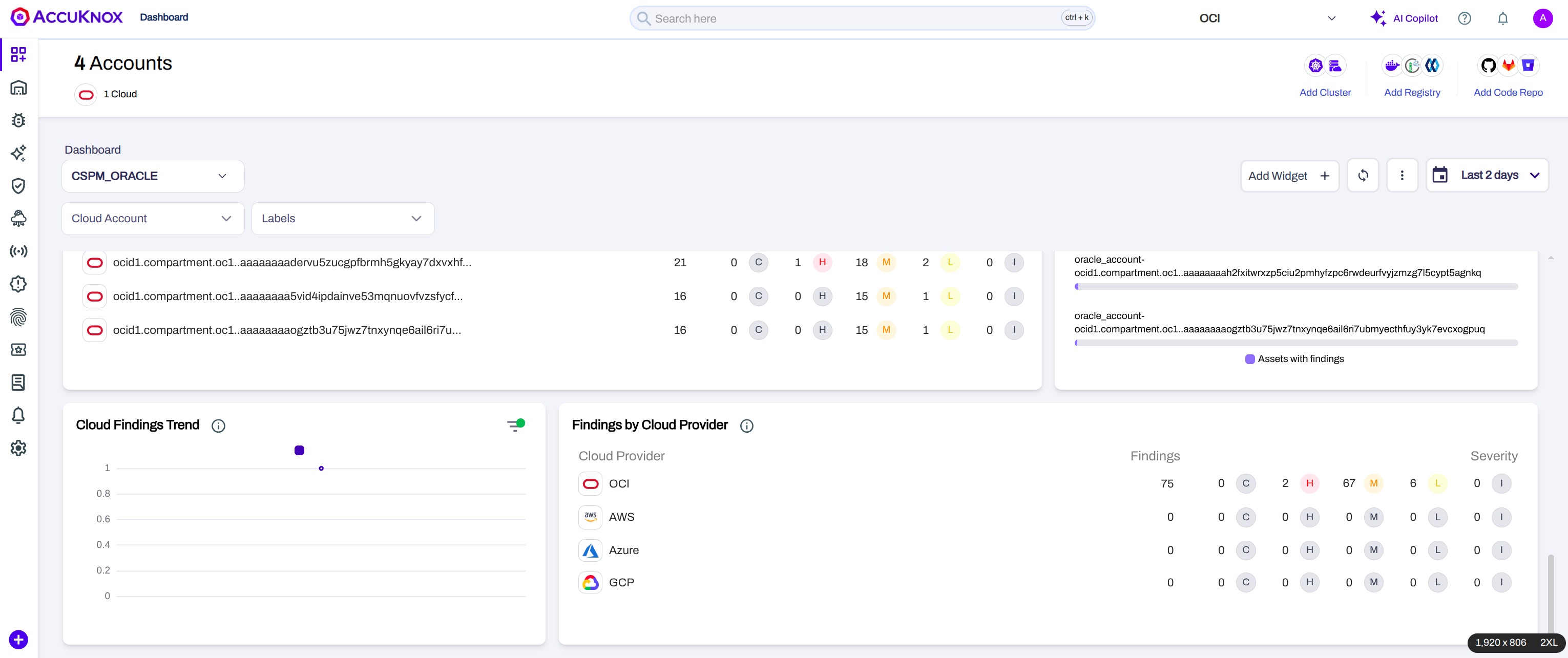
Task: Open the notifications bell in top bar
Action: tap(1502, 18)
